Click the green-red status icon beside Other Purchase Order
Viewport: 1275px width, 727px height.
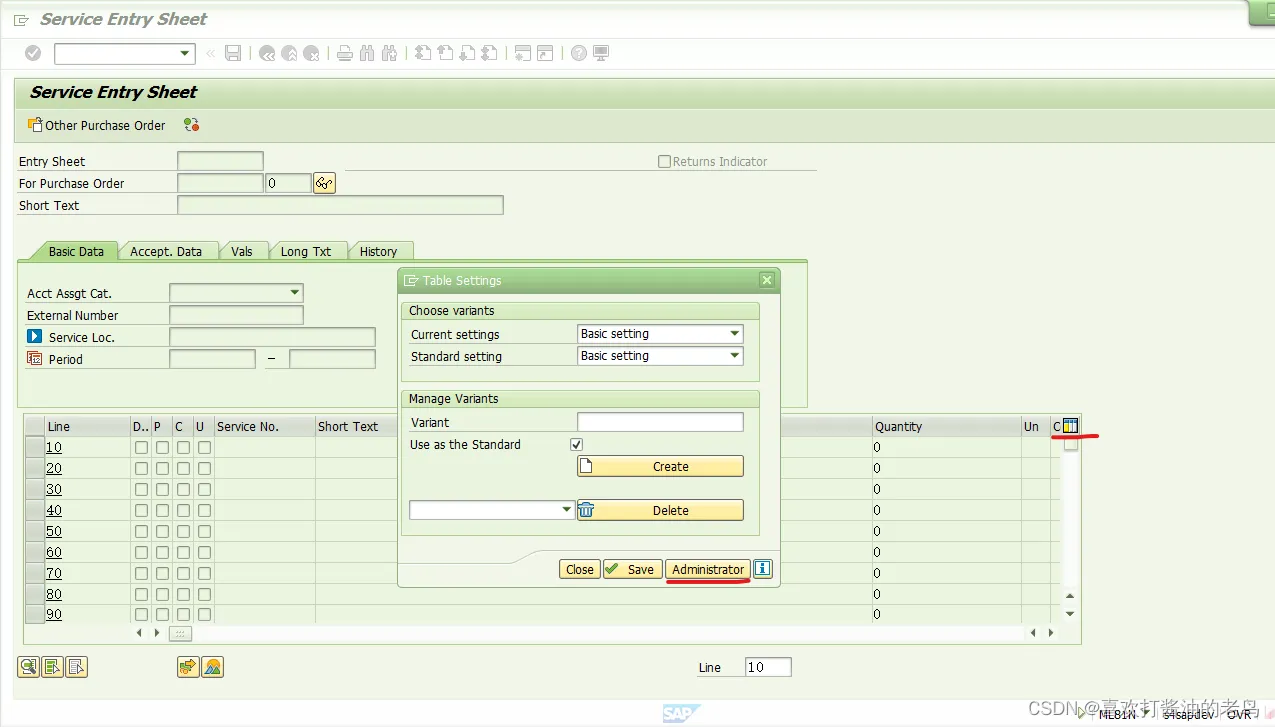point(191,125)
